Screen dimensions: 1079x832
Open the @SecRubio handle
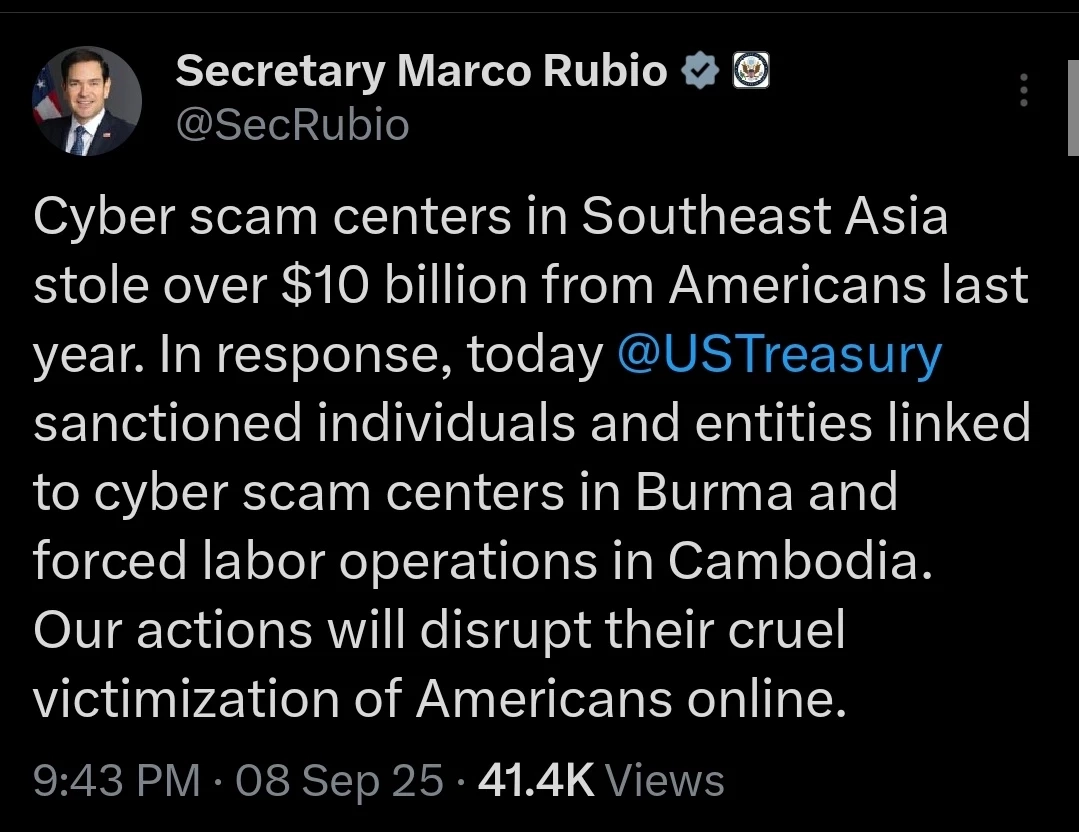point(292,125)
